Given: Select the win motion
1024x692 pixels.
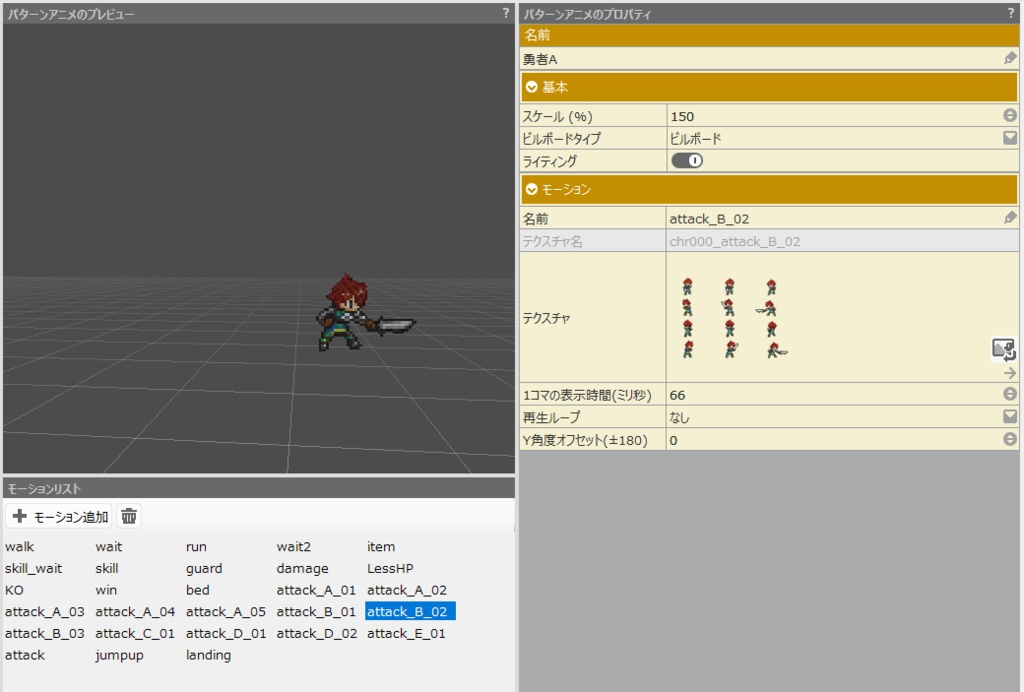Looking at the screenshot, I should 106,590.
